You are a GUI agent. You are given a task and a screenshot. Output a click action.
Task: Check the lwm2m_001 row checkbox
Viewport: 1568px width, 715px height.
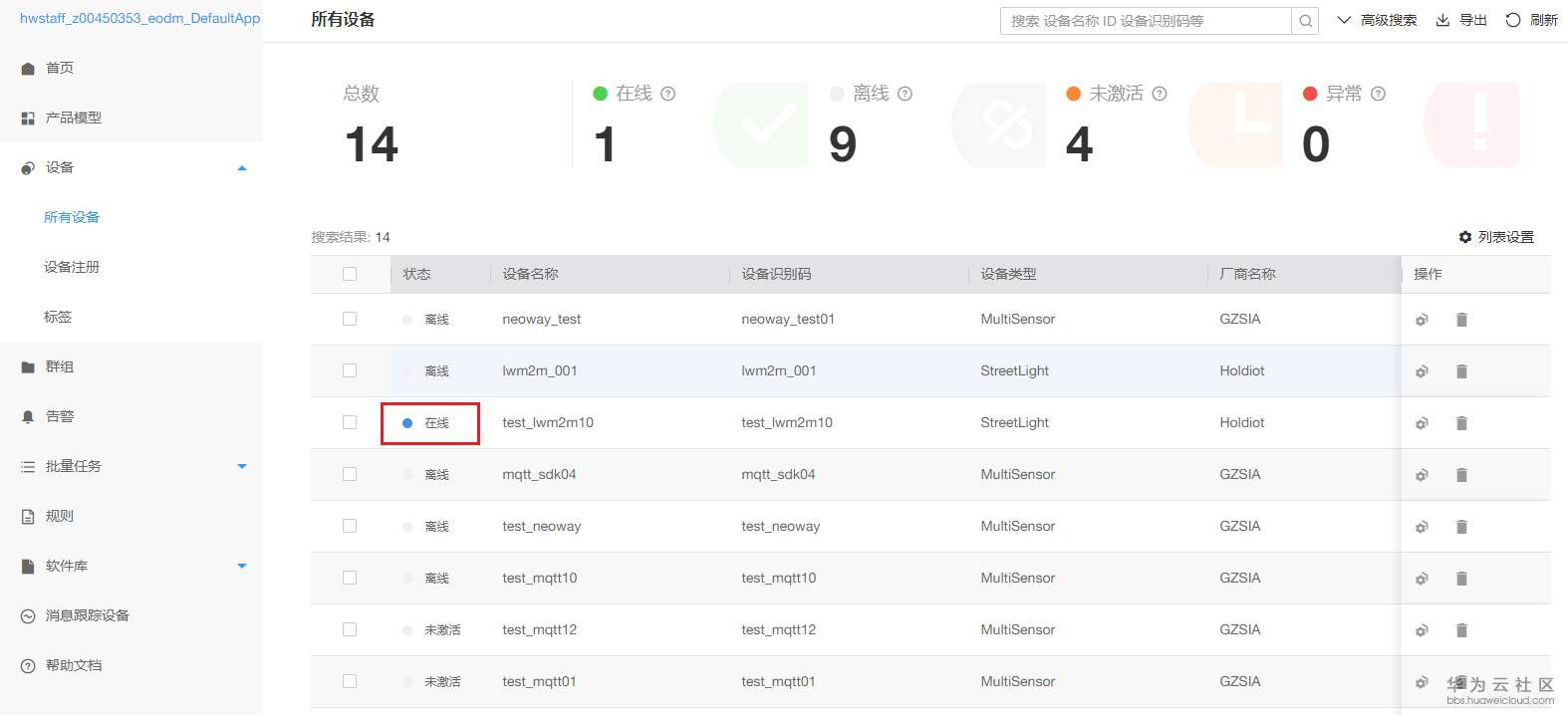pyautogui.click(x=350, y=370)
